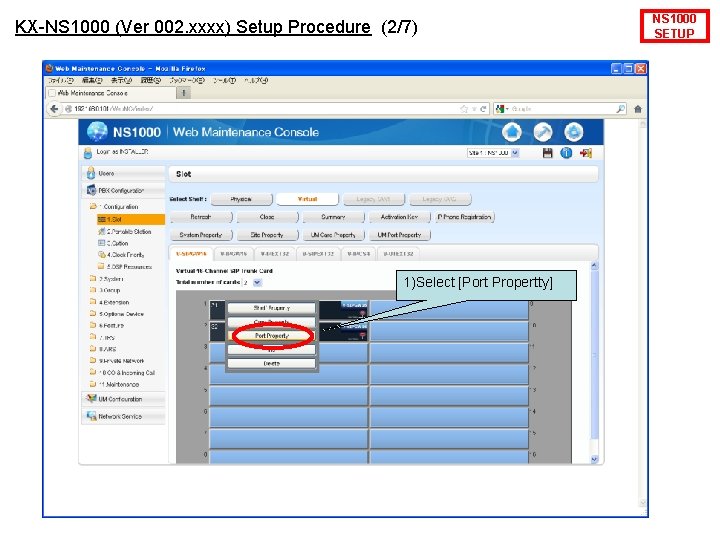Open the Users sidebar section
This screenshot has width=720, height=540.
124,173
